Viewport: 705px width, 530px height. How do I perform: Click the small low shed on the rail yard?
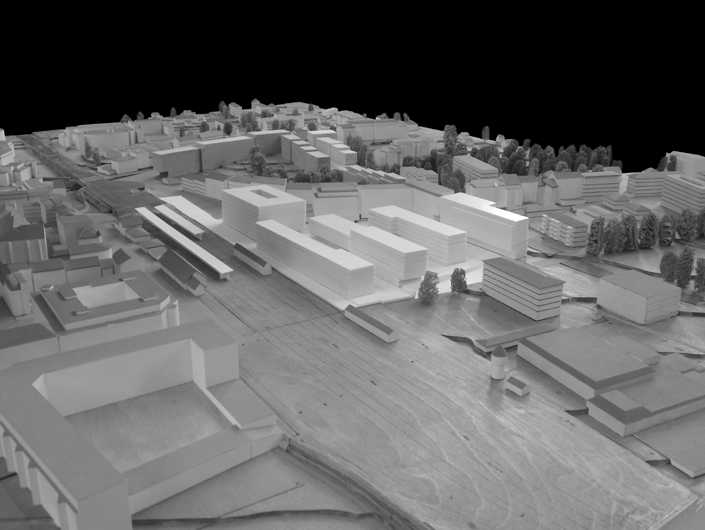pyautogui.click(x=370, y=323)
